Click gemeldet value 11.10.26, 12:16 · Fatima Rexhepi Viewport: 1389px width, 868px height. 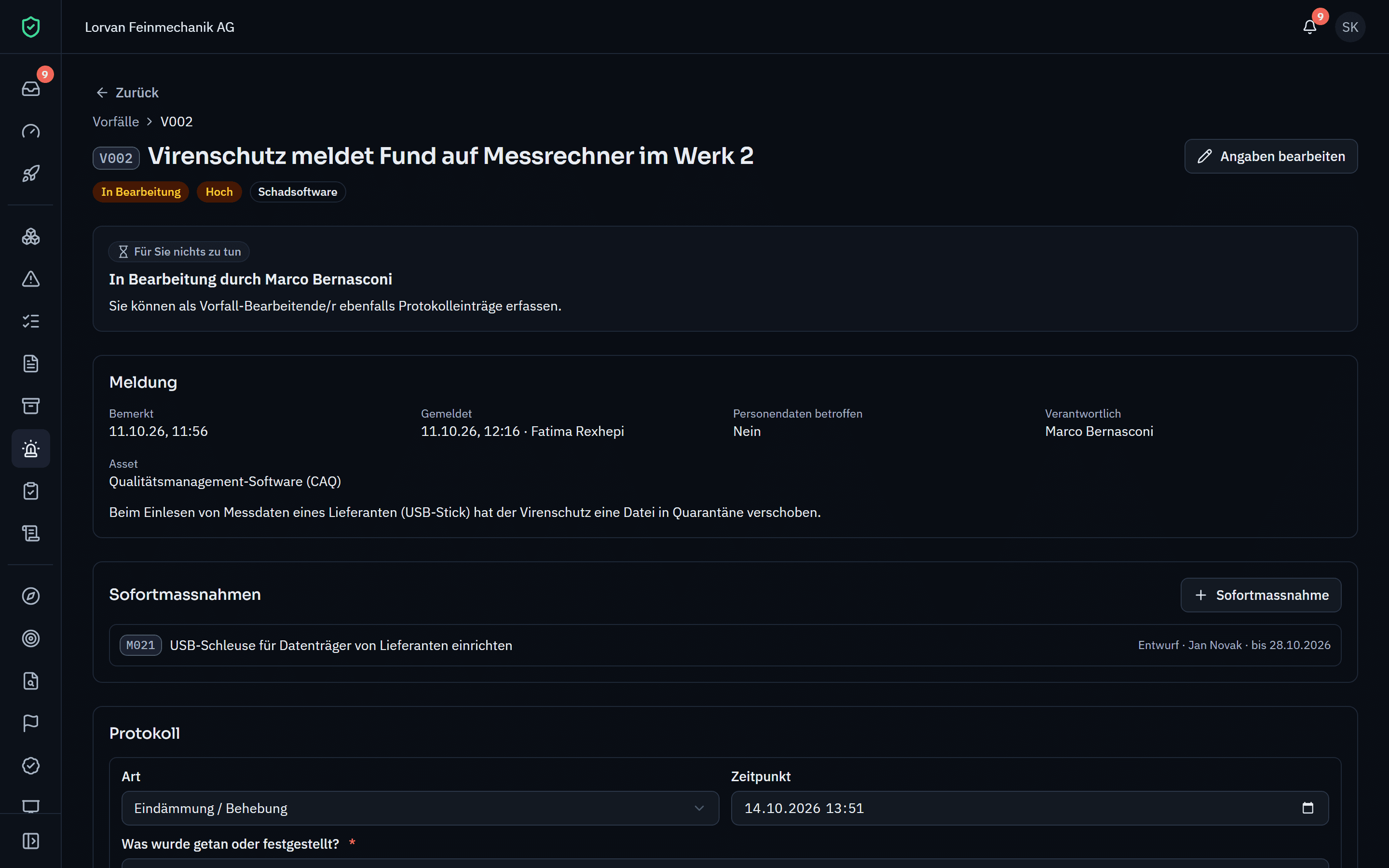click(x=522, y=431)
